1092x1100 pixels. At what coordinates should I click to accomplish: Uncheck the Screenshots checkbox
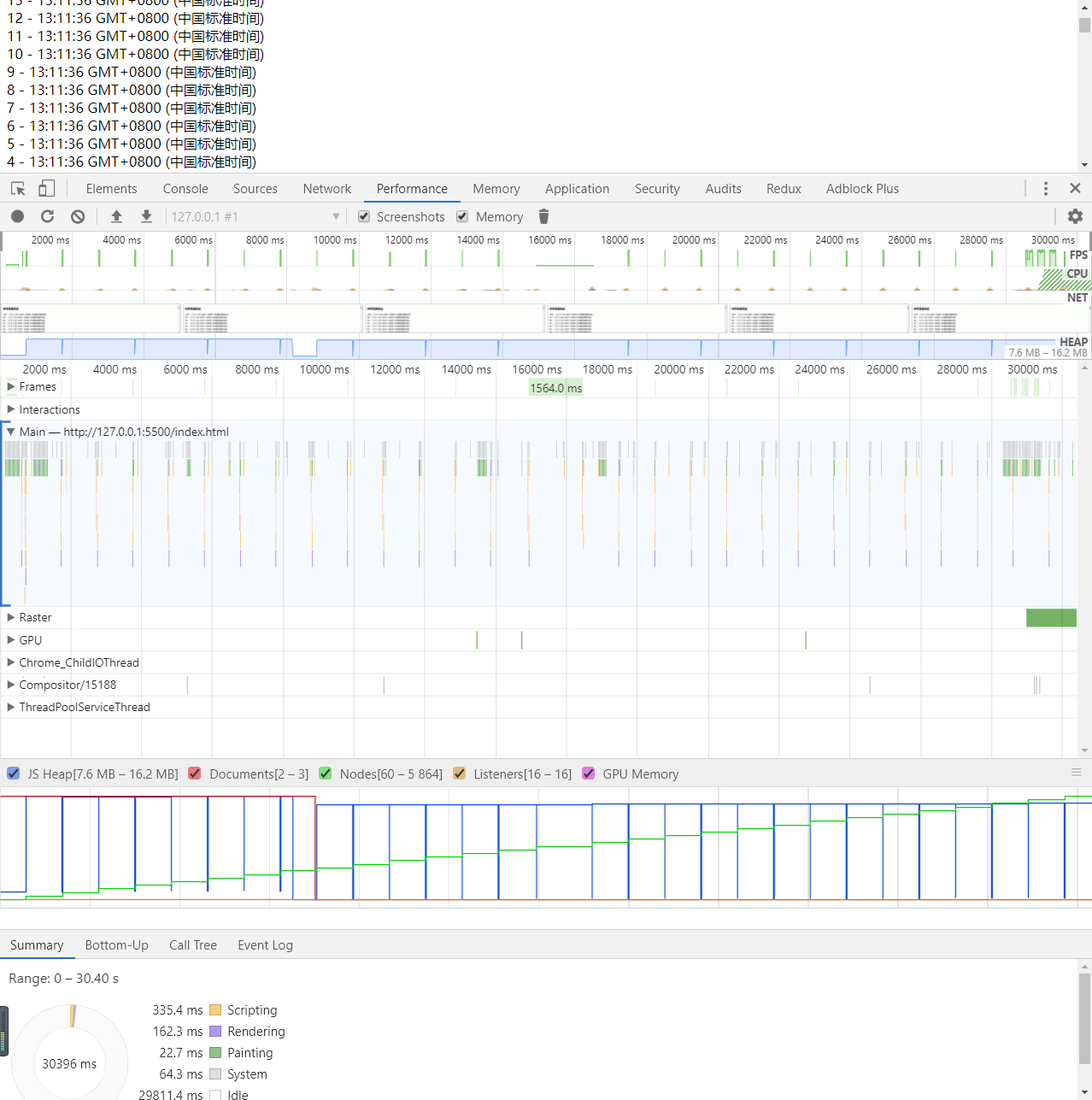364,217
